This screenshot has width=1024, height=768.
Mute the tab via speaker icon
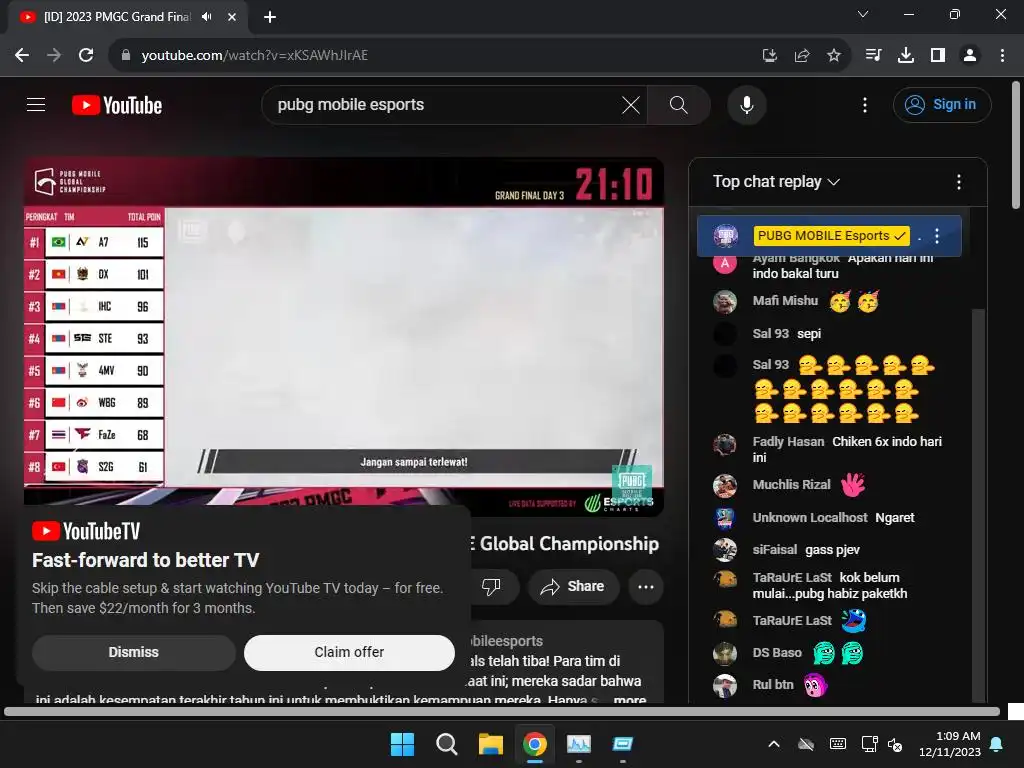207,17
